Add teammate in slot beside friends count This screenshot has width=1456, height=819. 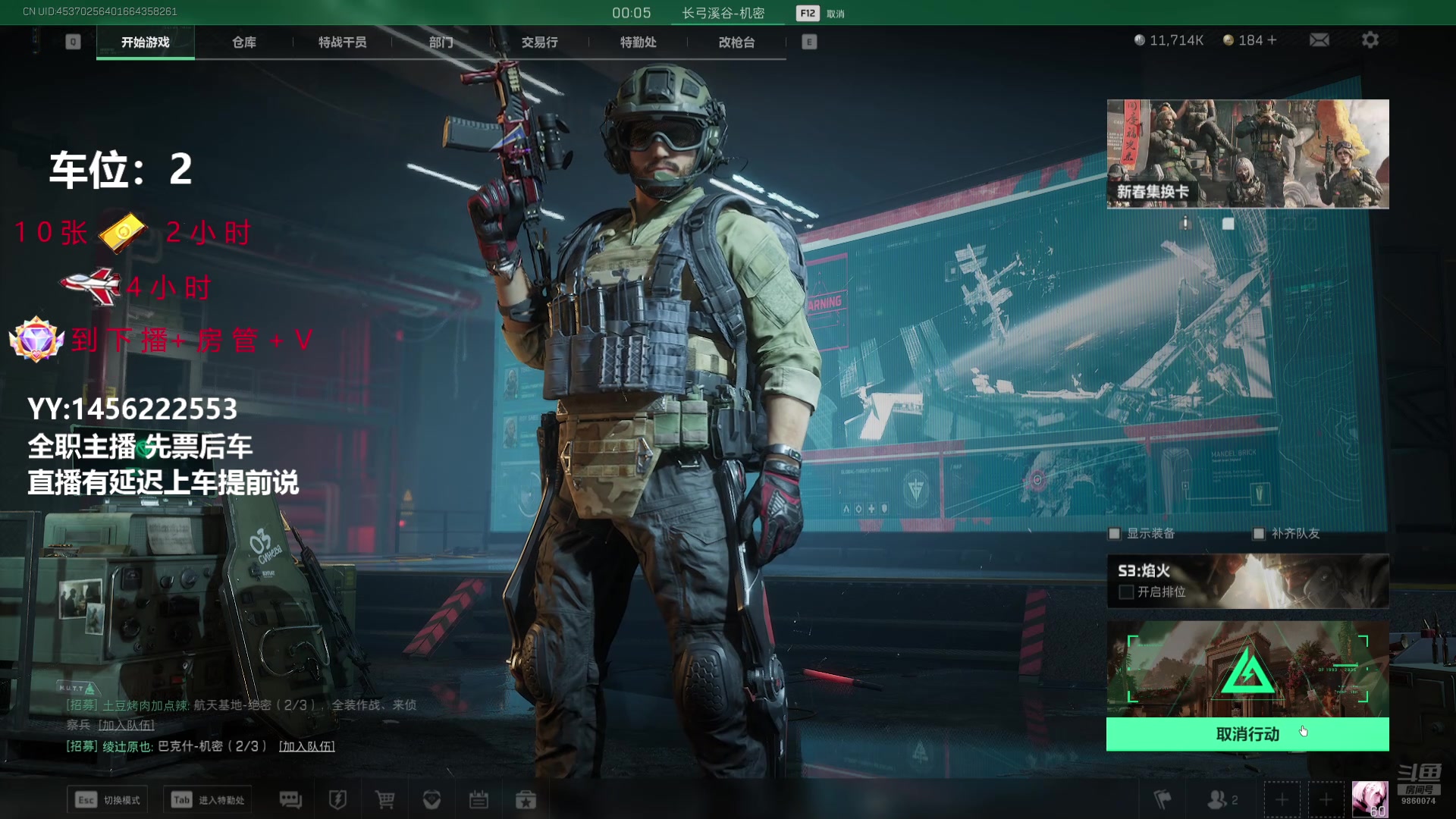pos(1282,800)
